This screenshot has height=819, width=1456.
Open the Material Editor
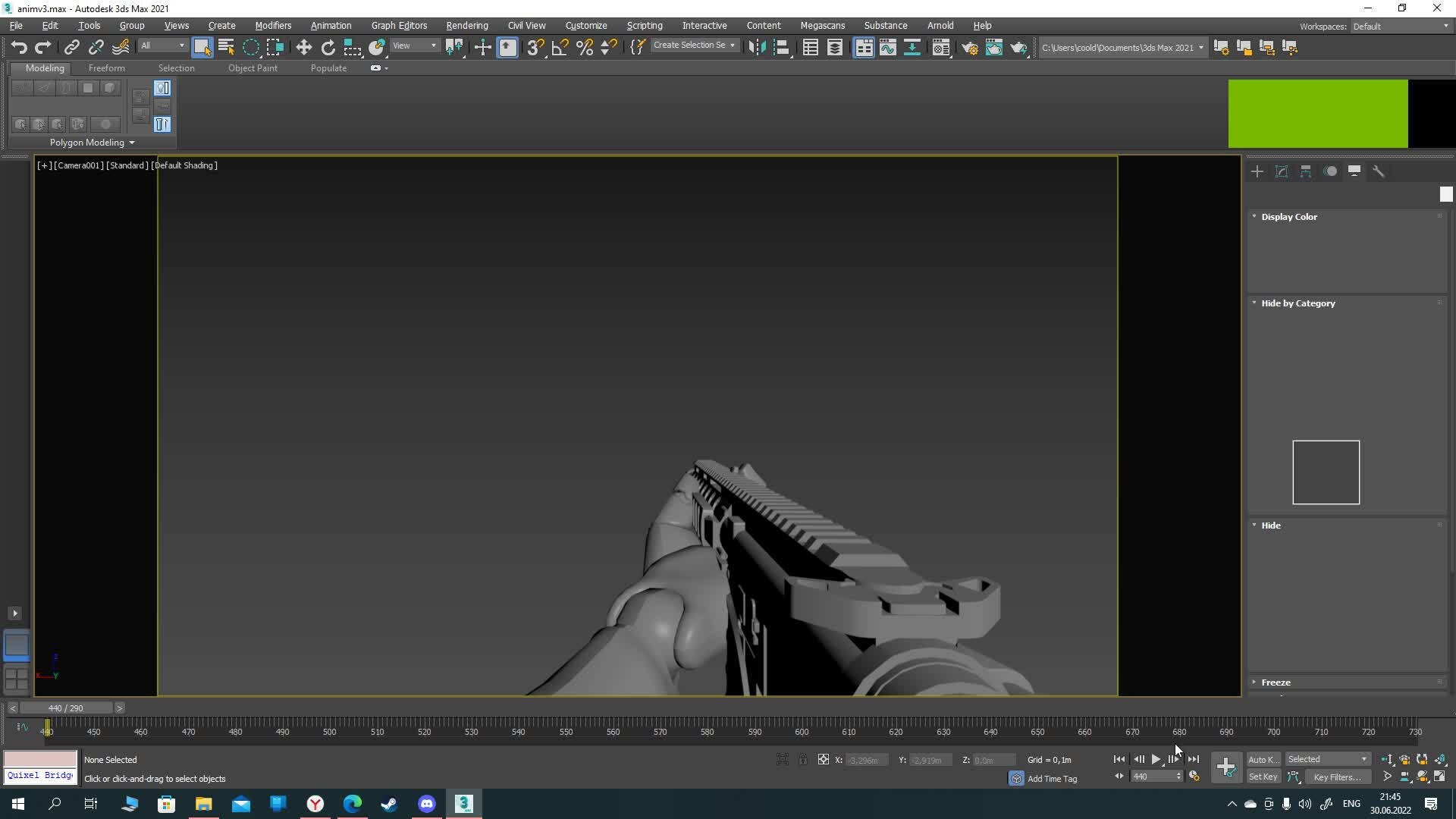(x=941, y=48)
